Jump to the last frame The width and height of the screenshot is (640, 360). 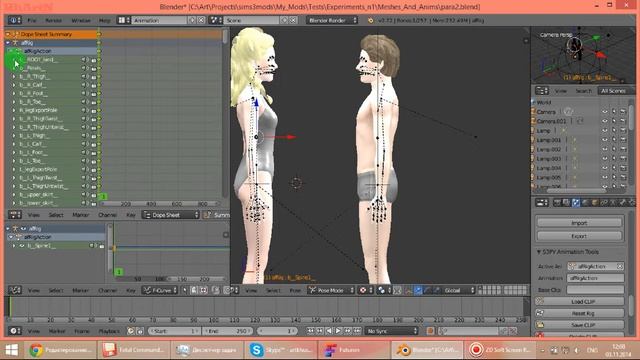point(357,331)
